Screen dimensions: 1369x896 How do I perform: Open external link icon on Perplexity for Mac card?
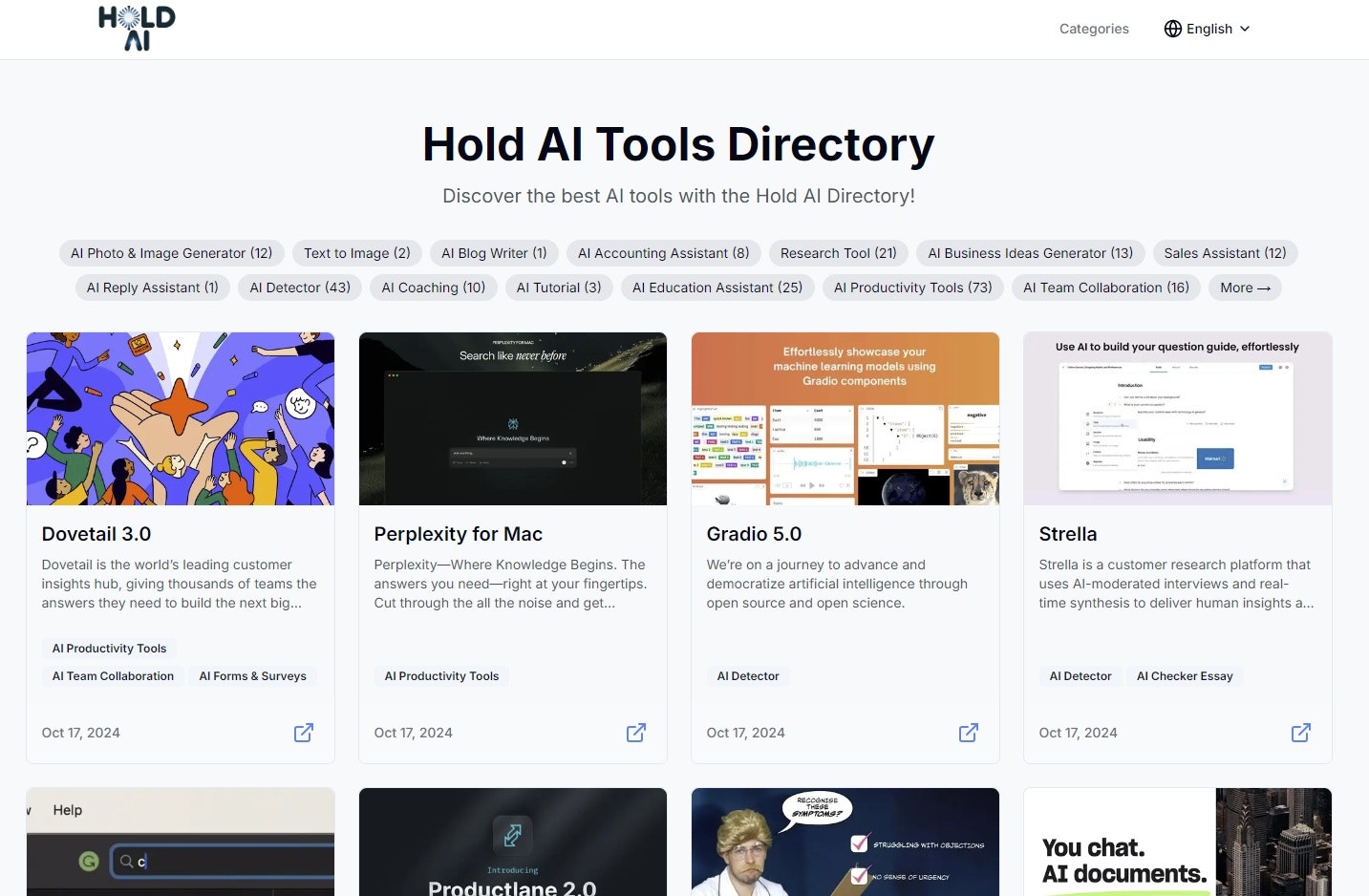(636, 733)
